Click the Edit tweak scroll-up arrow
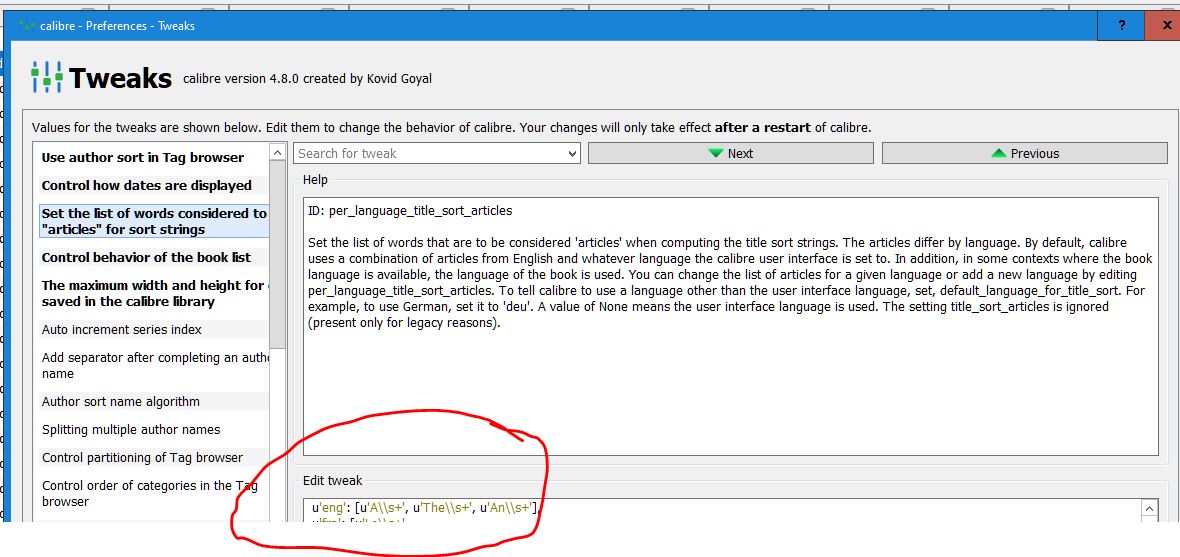 coord(1149,509)
